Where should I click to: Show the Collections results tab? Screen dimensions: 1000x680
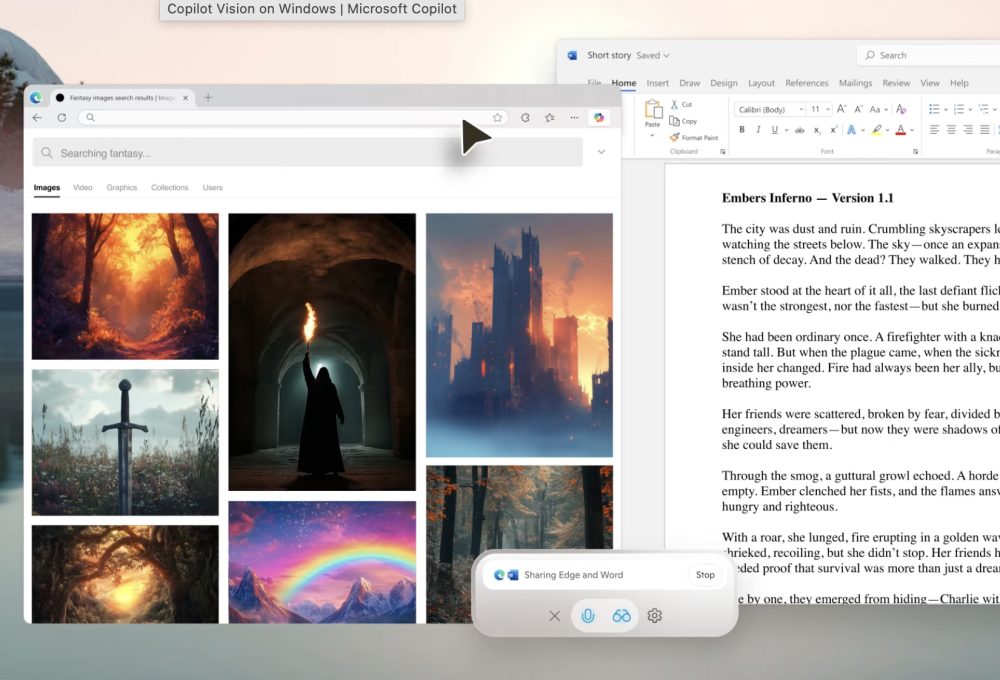coord(170,188)
